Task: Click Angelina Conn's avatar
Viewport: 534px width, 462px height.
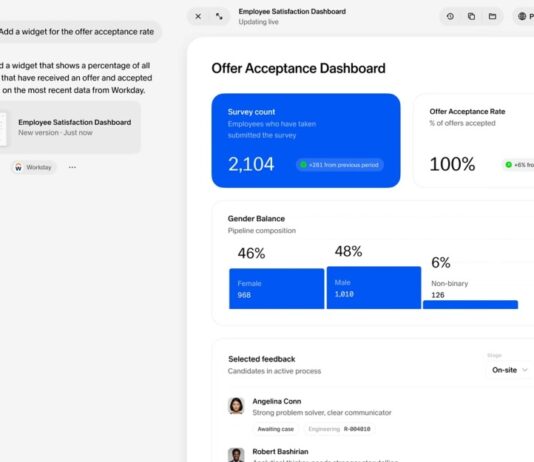Action: (x=236, y=405)
